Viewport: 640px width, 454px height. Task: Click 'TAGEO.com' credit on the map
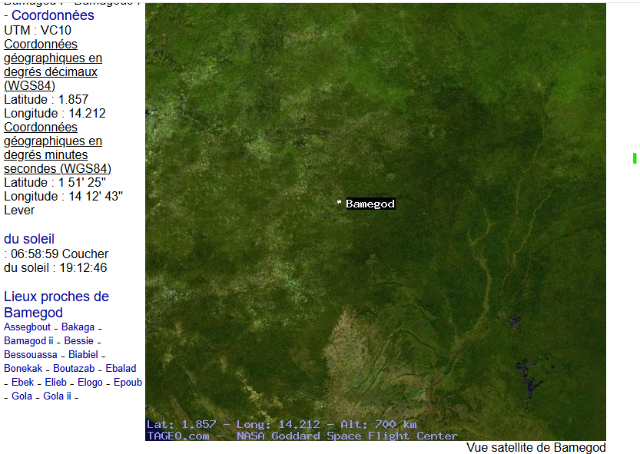(x=178, y=436)
